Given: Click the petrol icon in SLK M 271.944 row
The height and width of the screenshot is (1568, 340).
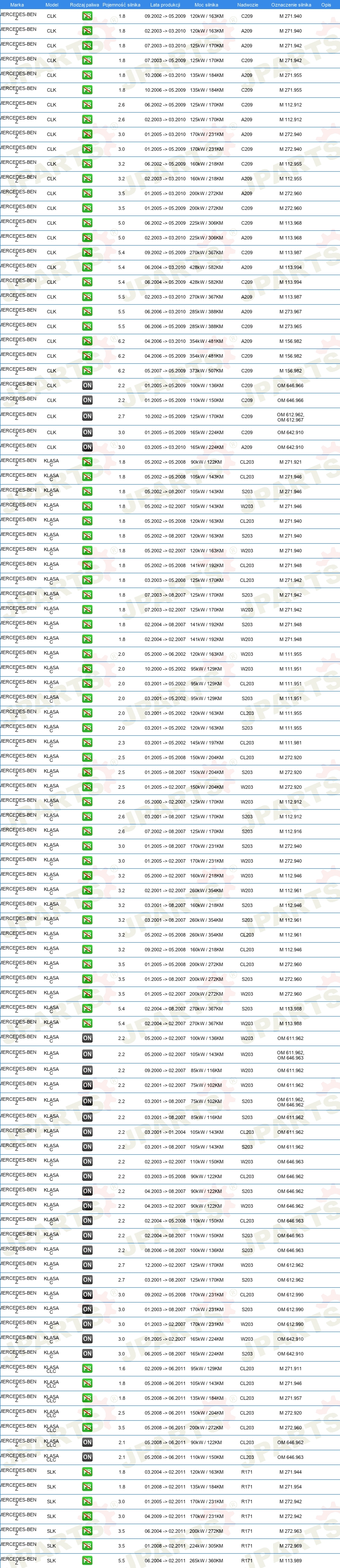Looking at the screenshot, I should [x=87, y=1472].
